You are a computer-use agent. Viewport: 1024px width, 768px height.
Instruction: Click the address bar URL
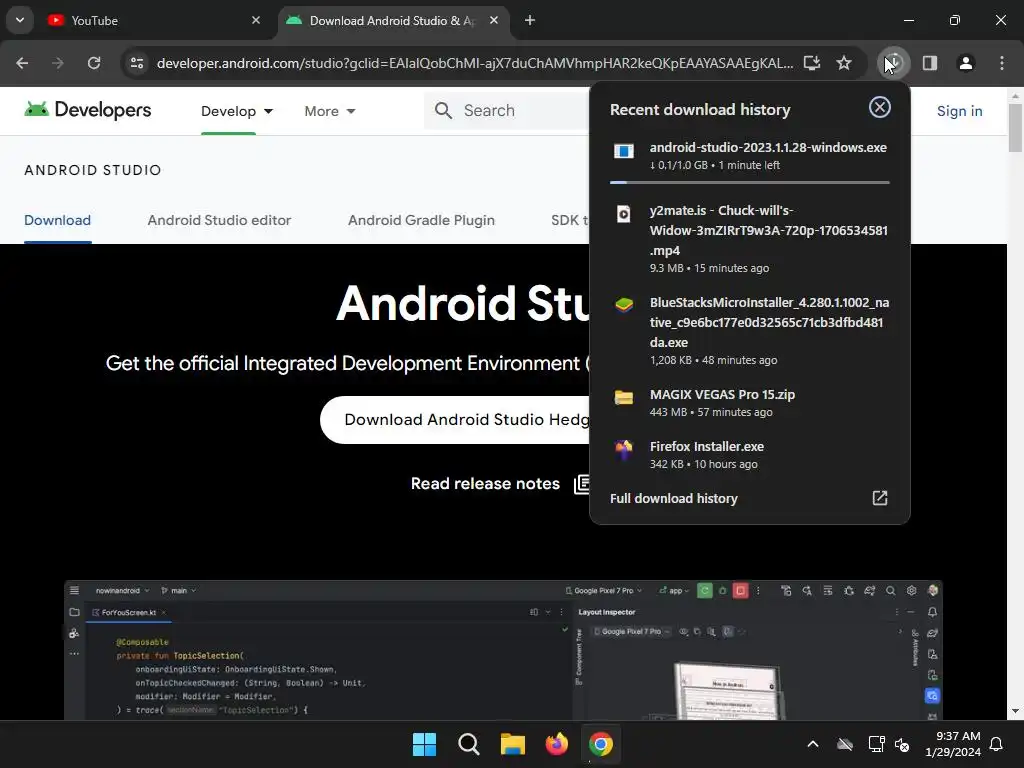coord(475,63)
